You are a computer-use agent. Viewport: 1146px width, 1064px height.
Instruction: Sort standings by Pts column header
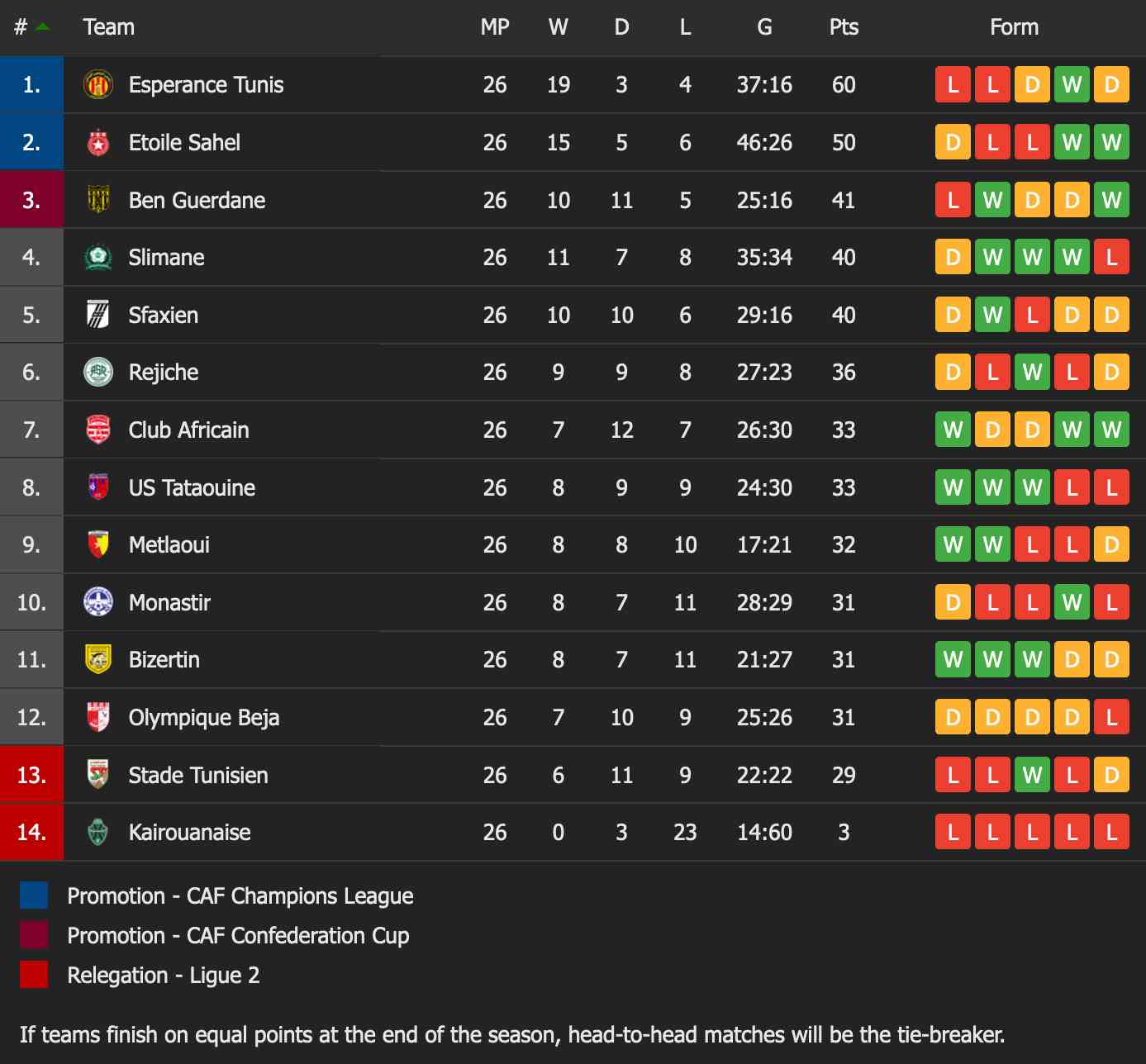[x=844, y=27]
